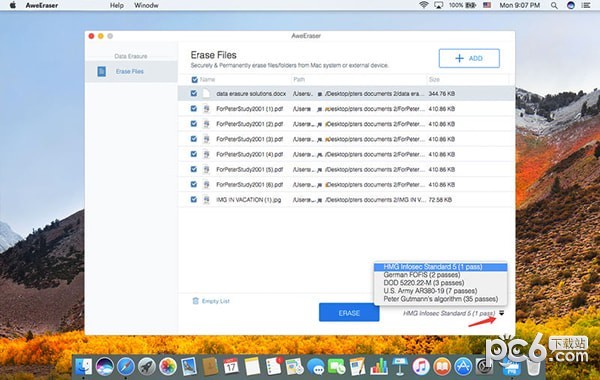The image size is (600, 380).
Task: Open Mail stamp icon in dock
Action: coord(189,367)
